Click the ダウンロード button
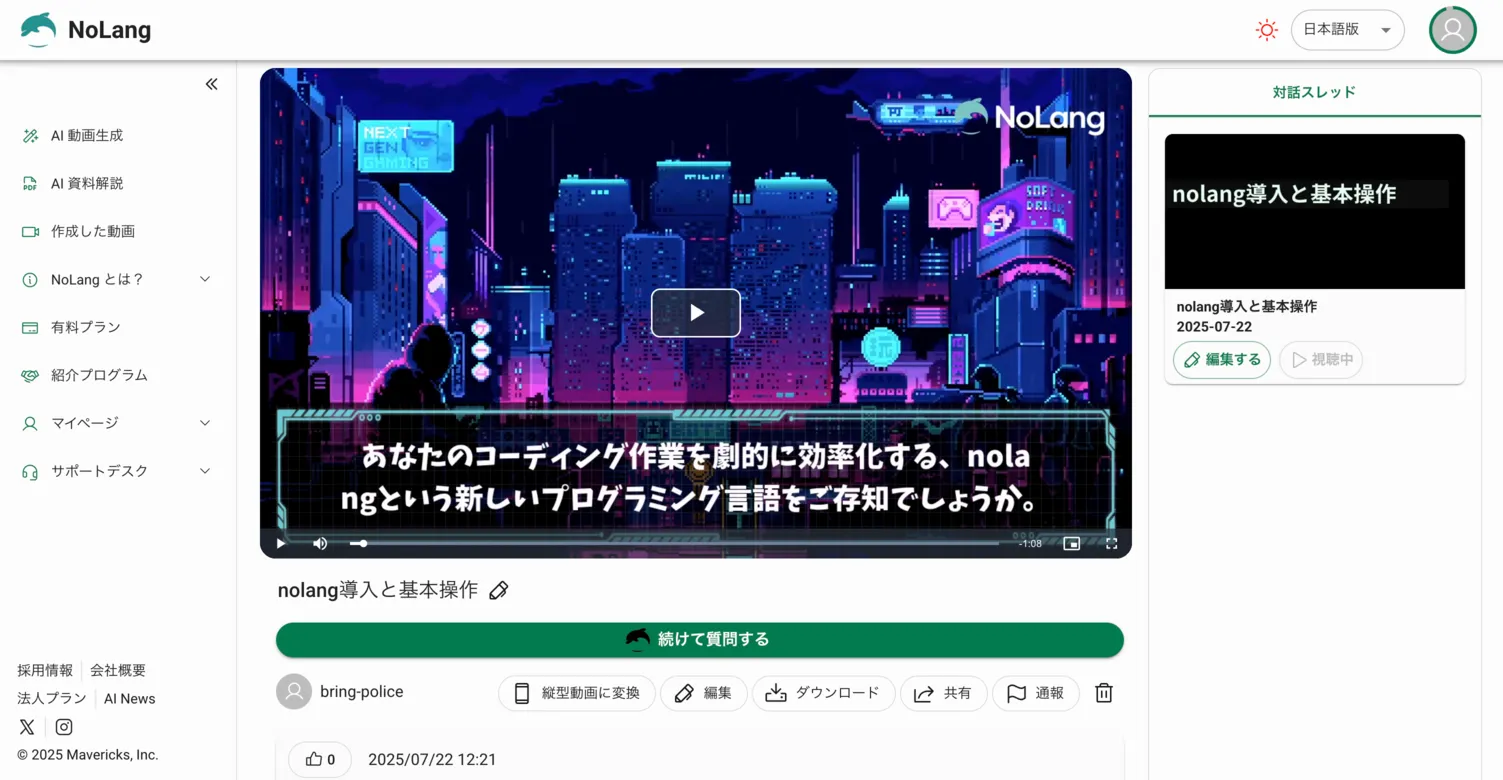Screen dimensions: 1503x780 coord(823,693)
